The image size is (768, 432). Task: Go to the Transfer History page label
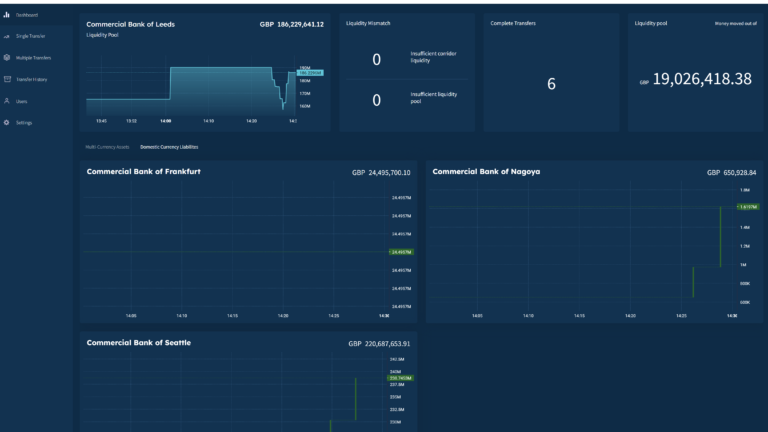pyautogui.click(x=32, y=79)
